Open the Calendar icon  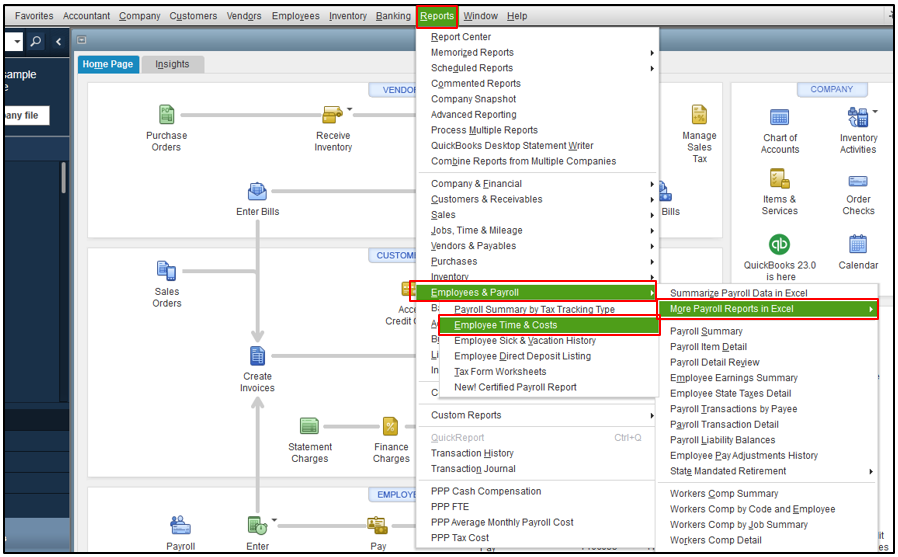(x=858, y=244)
